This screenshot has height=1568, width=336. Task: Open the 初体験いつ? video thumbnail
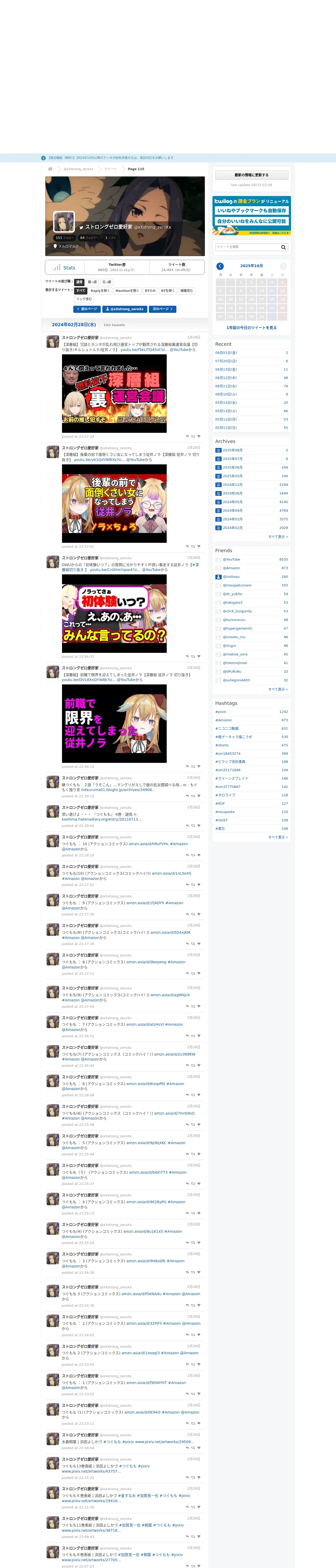coord(114,614)
